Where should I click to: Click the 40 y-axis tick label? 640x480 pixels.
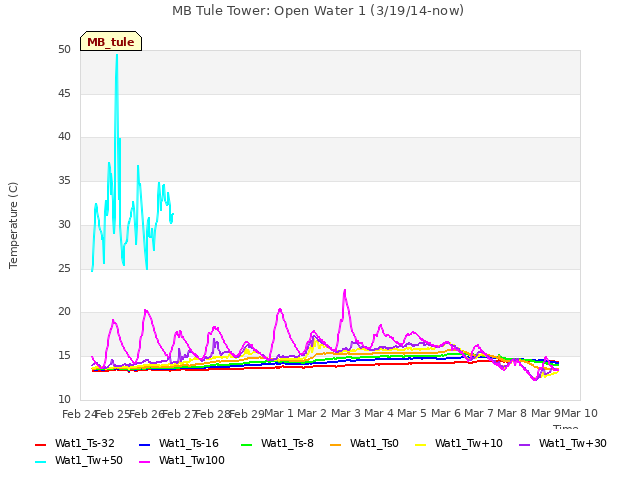coord(64,137)
